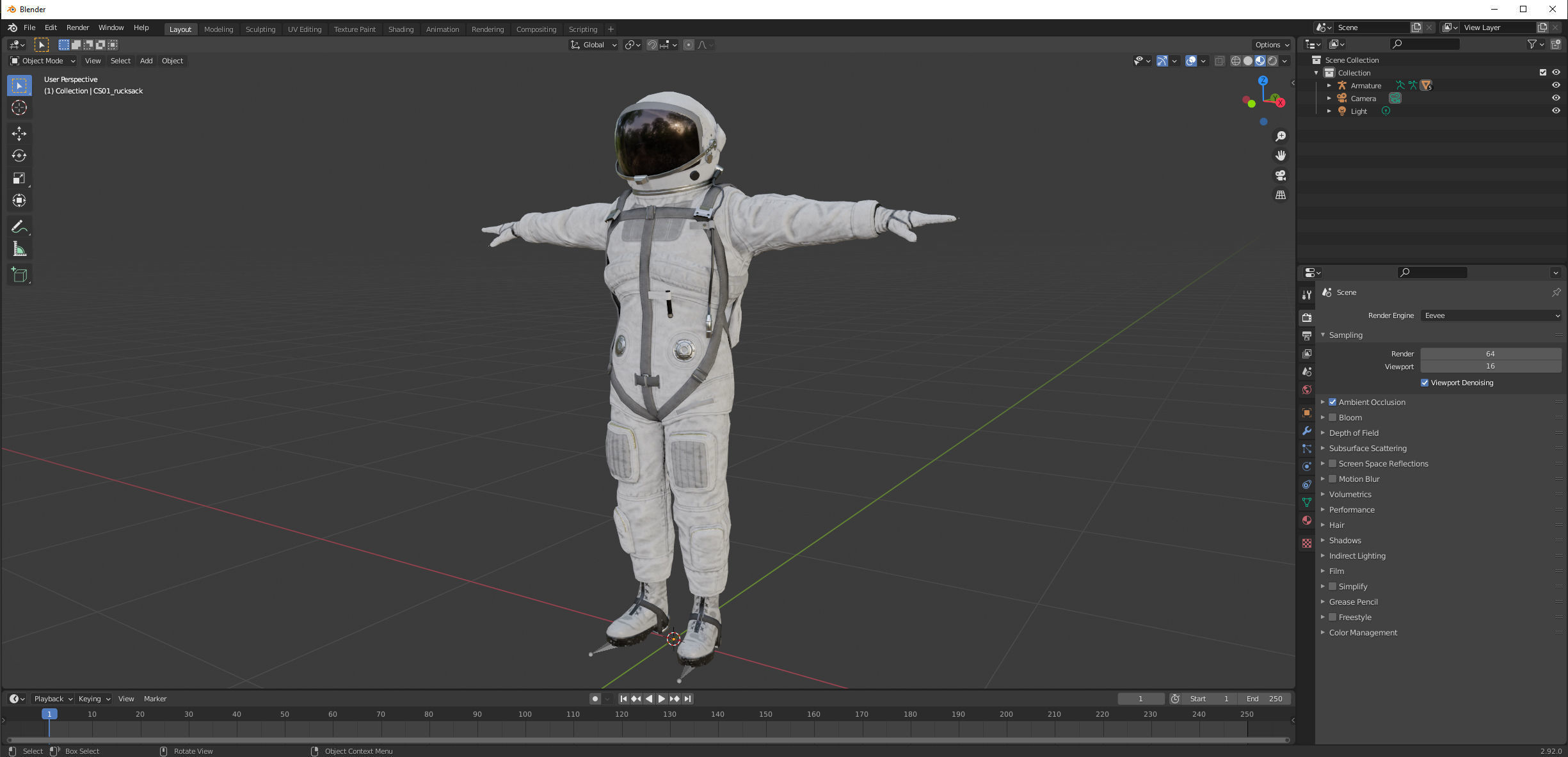Click the End frame field

click(x=1264, y=699)
